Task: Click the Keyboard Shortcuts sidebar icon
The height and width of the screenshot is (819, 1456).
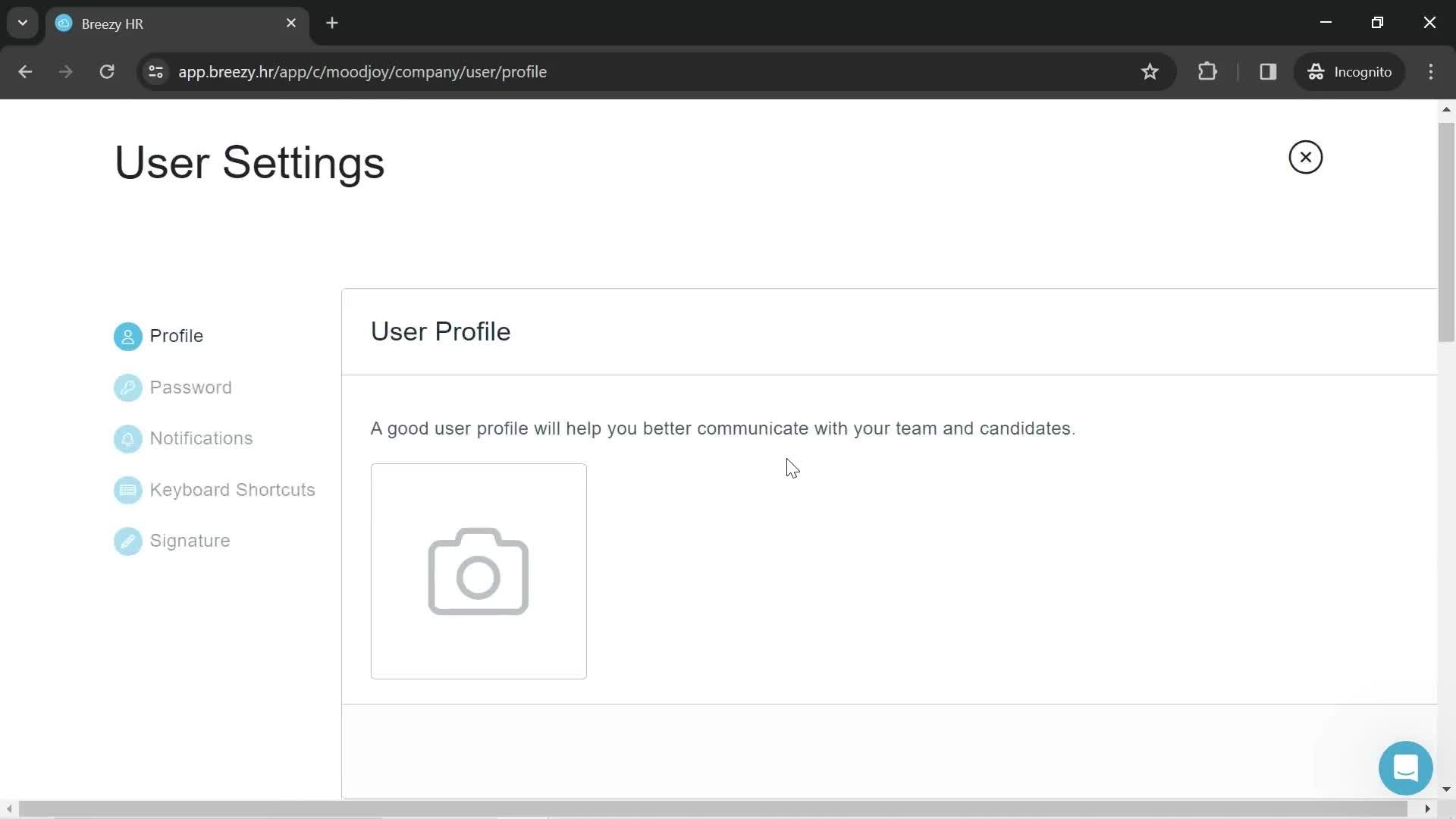Action: pos(127,489)
